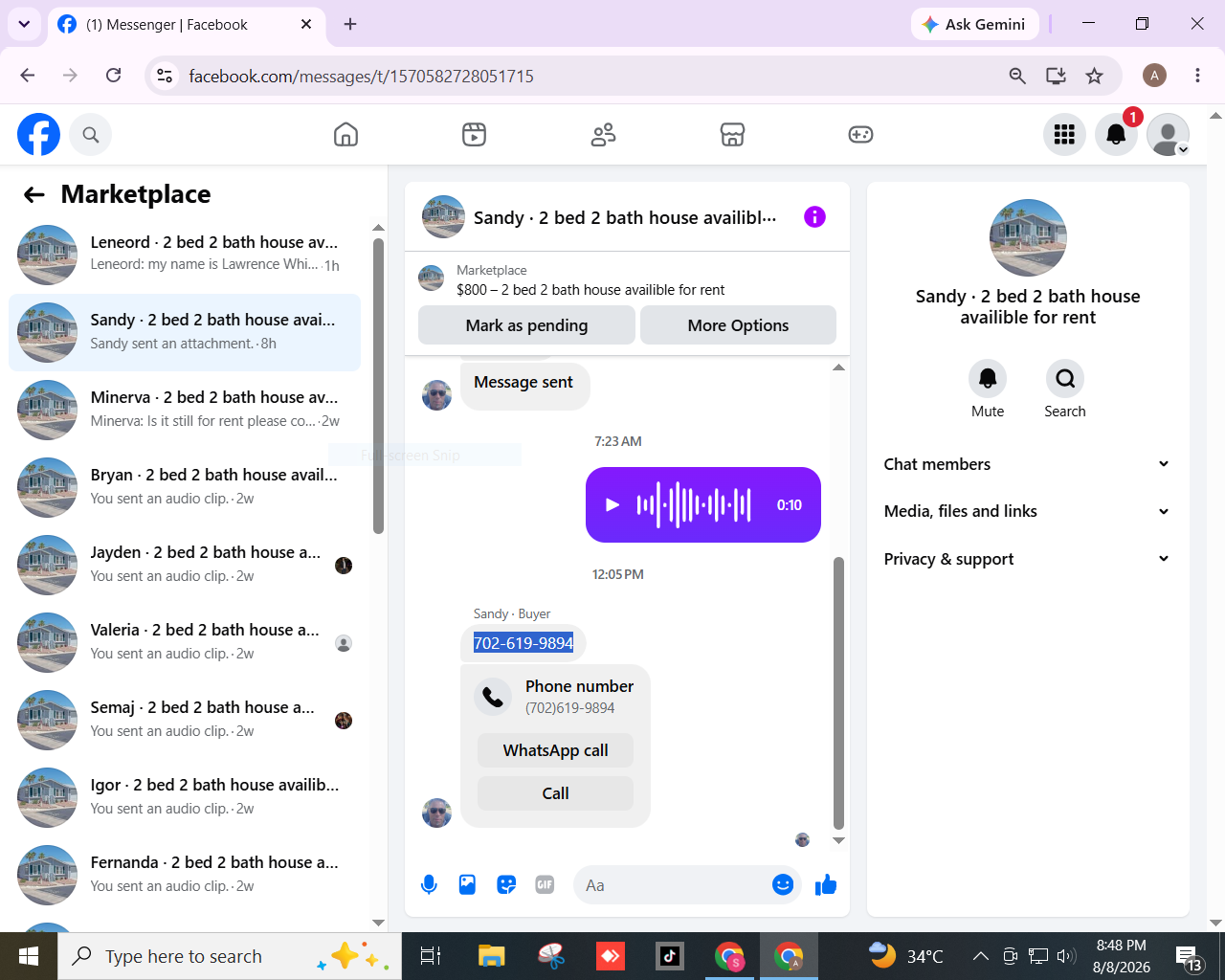Viewport: 1225px width, 980px height.
Task: Open the Marketplace storefront icon
Action: click(x=732, y=135)
